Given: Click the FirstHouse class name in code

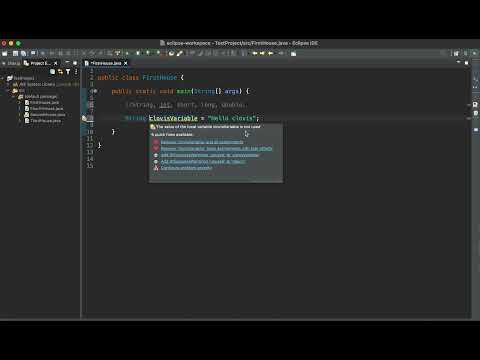Looking at the screenshot, I should tap(159, 78).
